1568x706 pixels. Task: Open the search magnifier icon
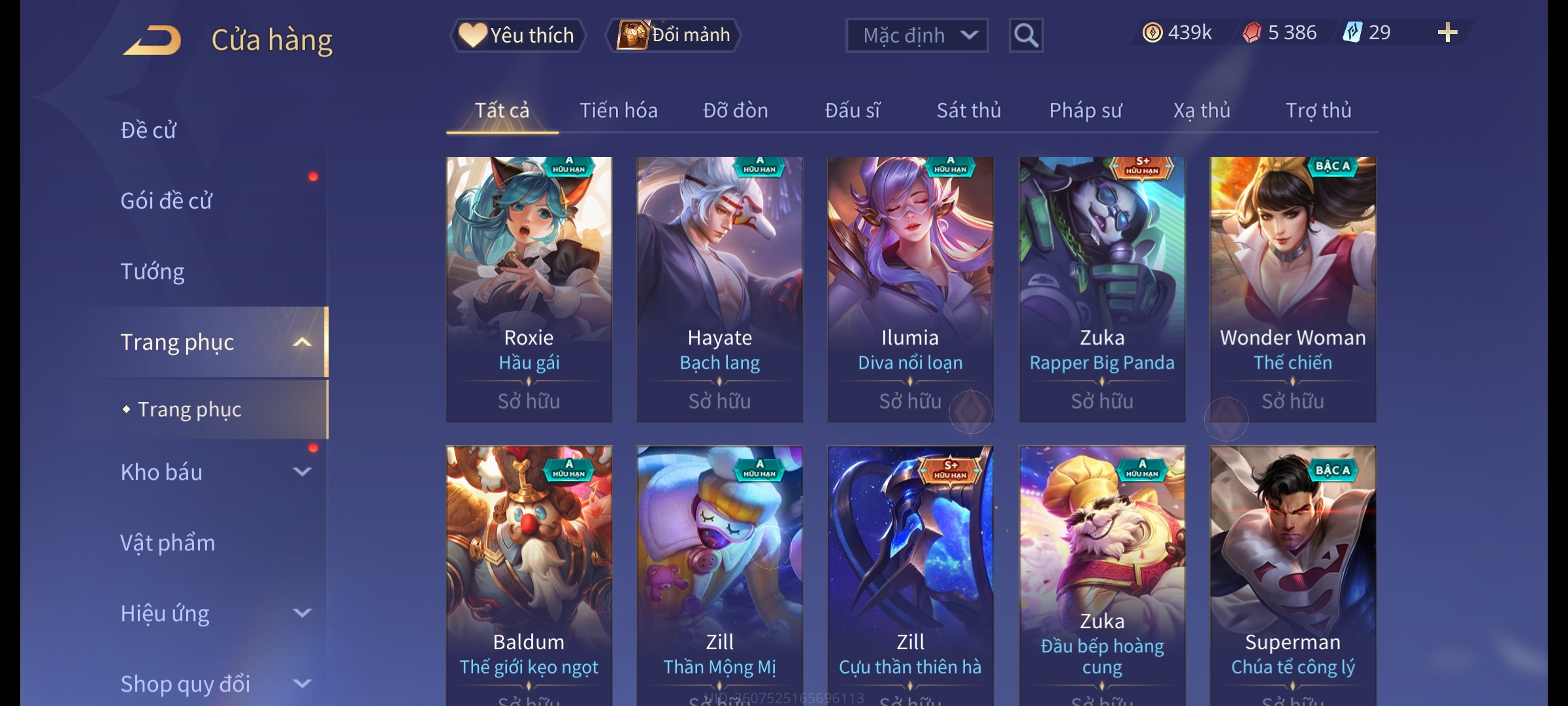(x=1026, y=35)
